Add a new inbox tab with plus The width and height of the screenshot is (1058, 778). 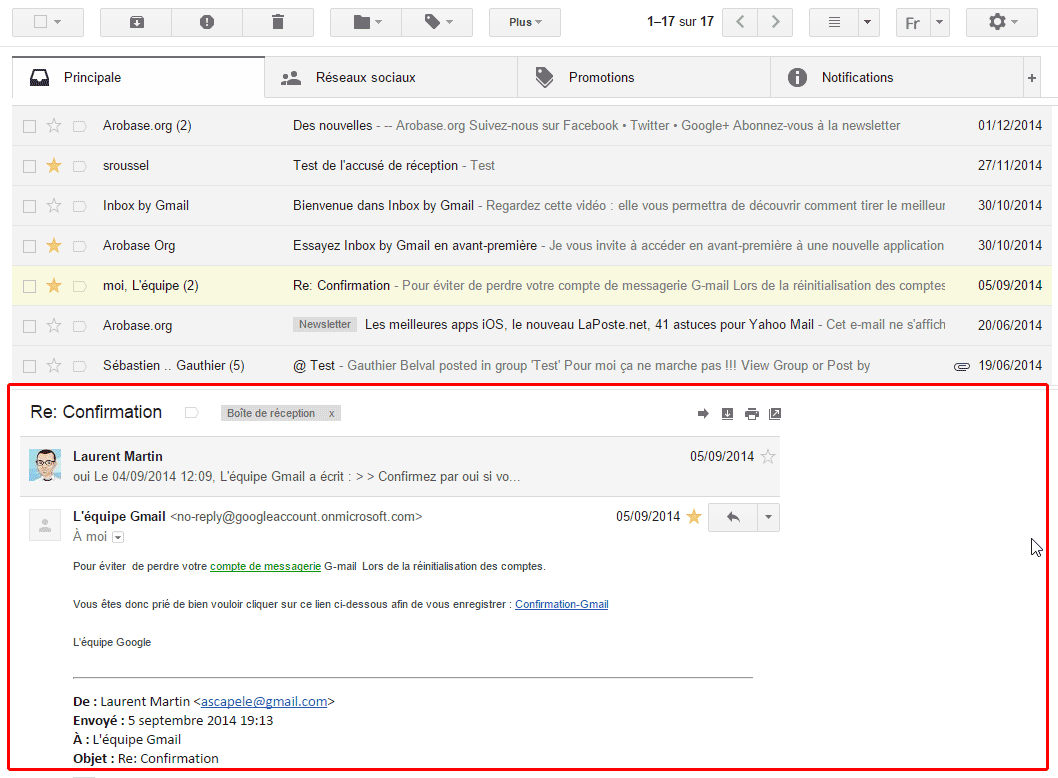tap(1032, 78)
